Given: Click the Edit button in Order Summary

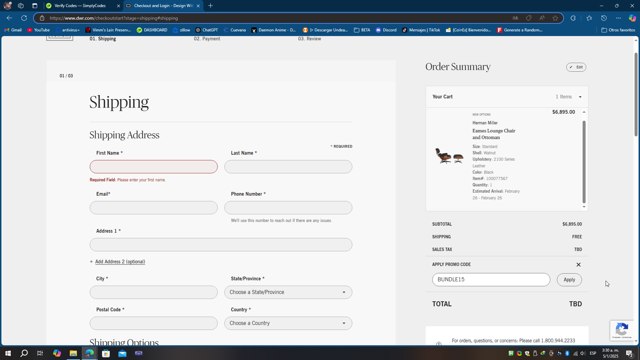Looking at the screenshot, I should point(576,67).
